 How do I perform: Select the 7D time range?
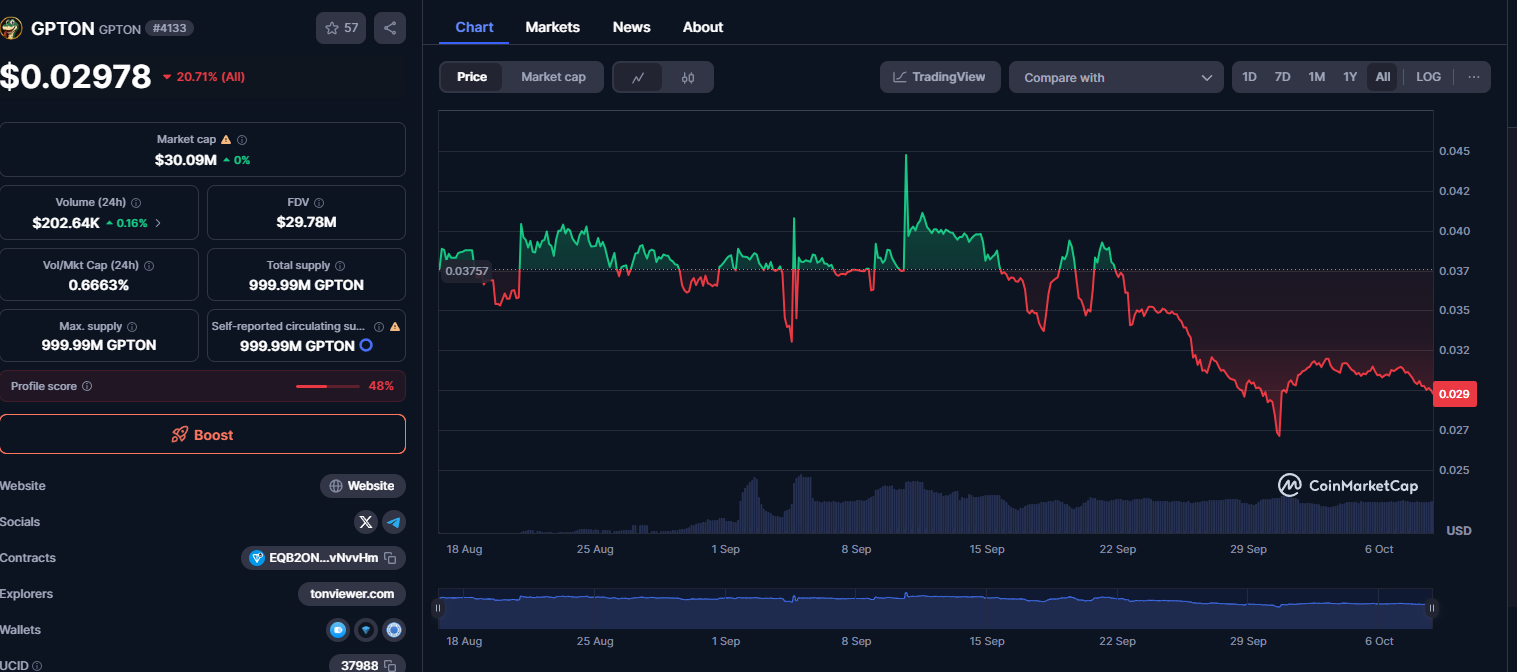(1282, 77)
